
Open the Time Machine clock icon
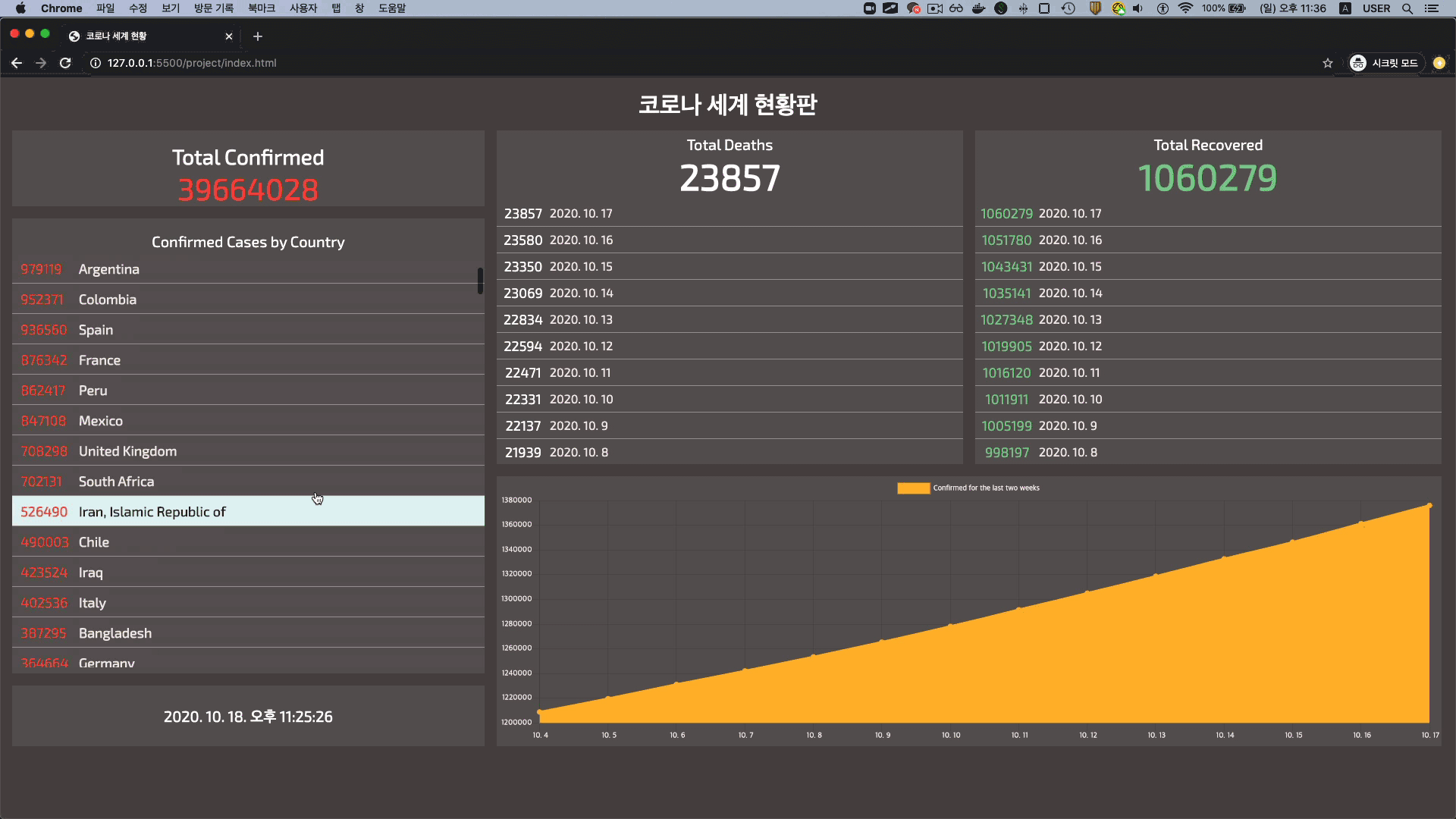point(1068,8)
